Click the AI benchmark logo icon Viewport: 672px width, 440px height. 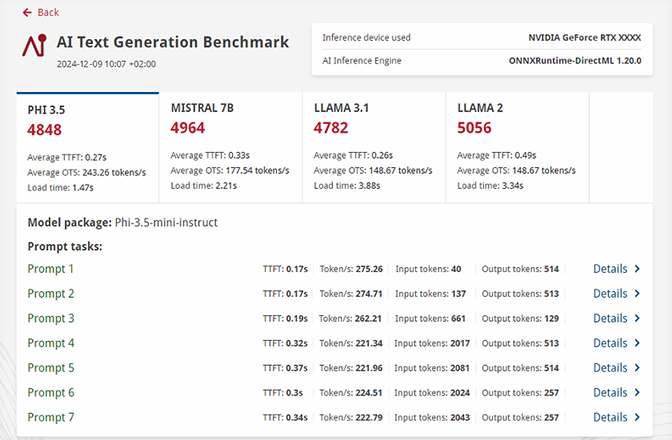36,47
